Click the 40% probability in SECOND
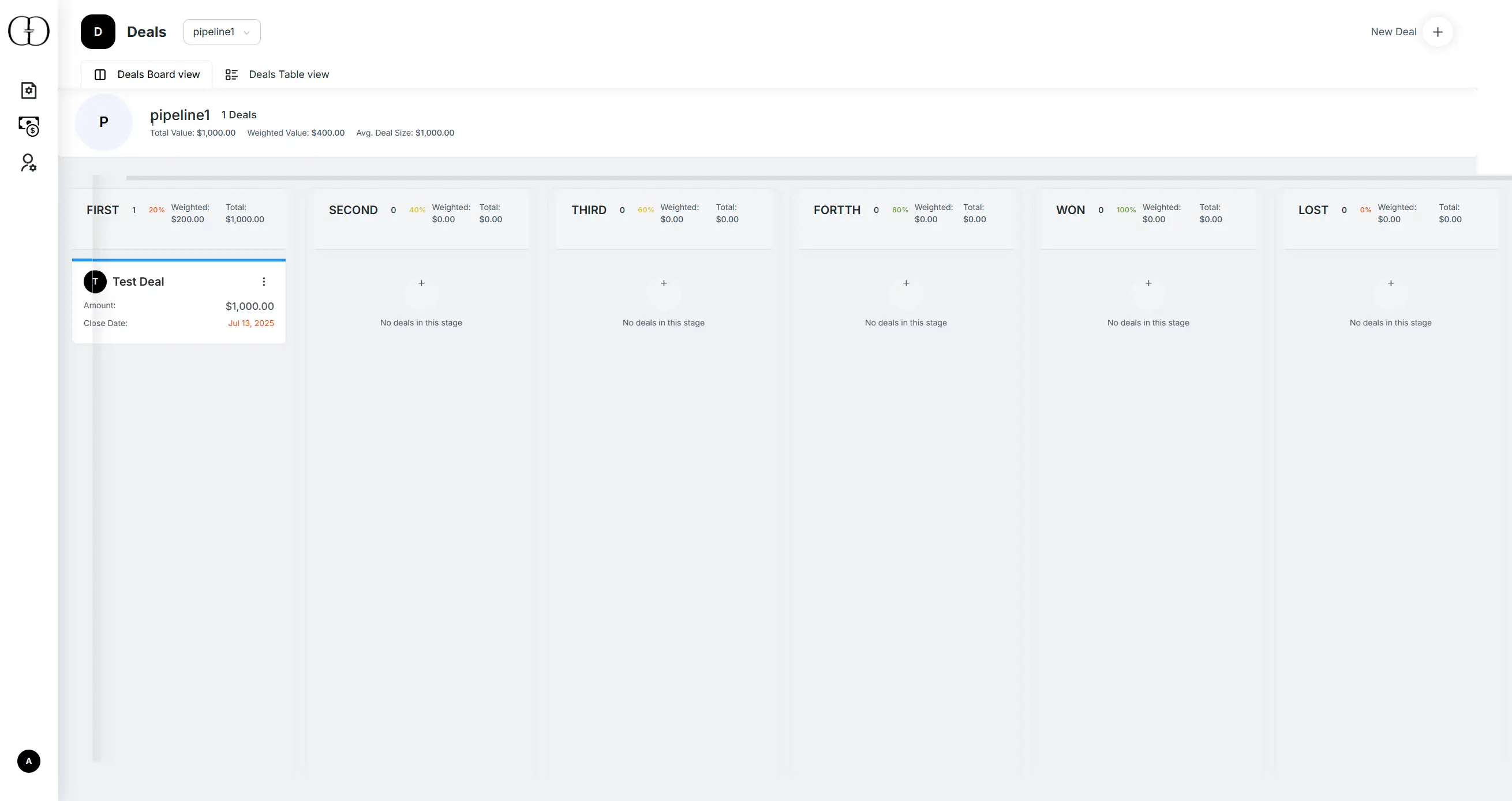This screenshot has width=1512, height=801. click(x=417, y=210)
